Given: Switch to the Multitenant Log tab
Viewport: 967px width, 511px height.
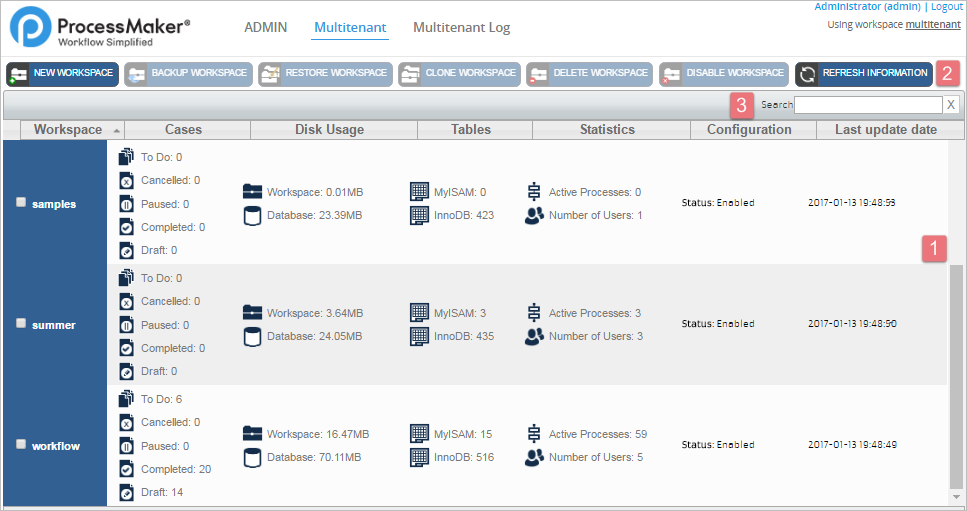Looking at the screenshot, I should 461,28.
